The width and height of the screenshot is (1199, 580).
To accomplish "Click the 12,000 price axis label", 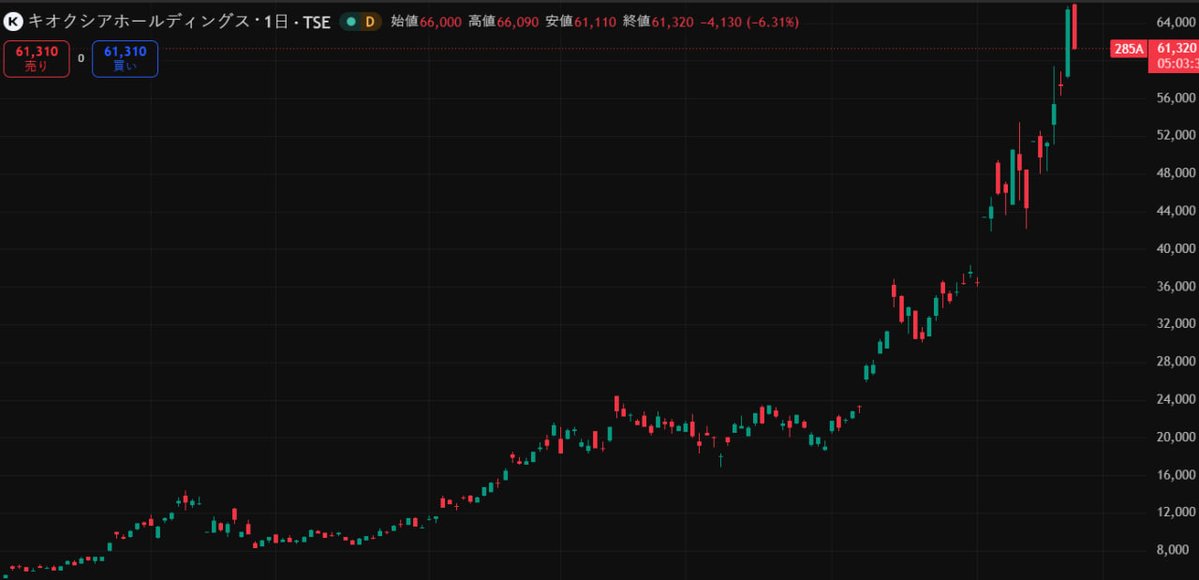I will 1176,512.
